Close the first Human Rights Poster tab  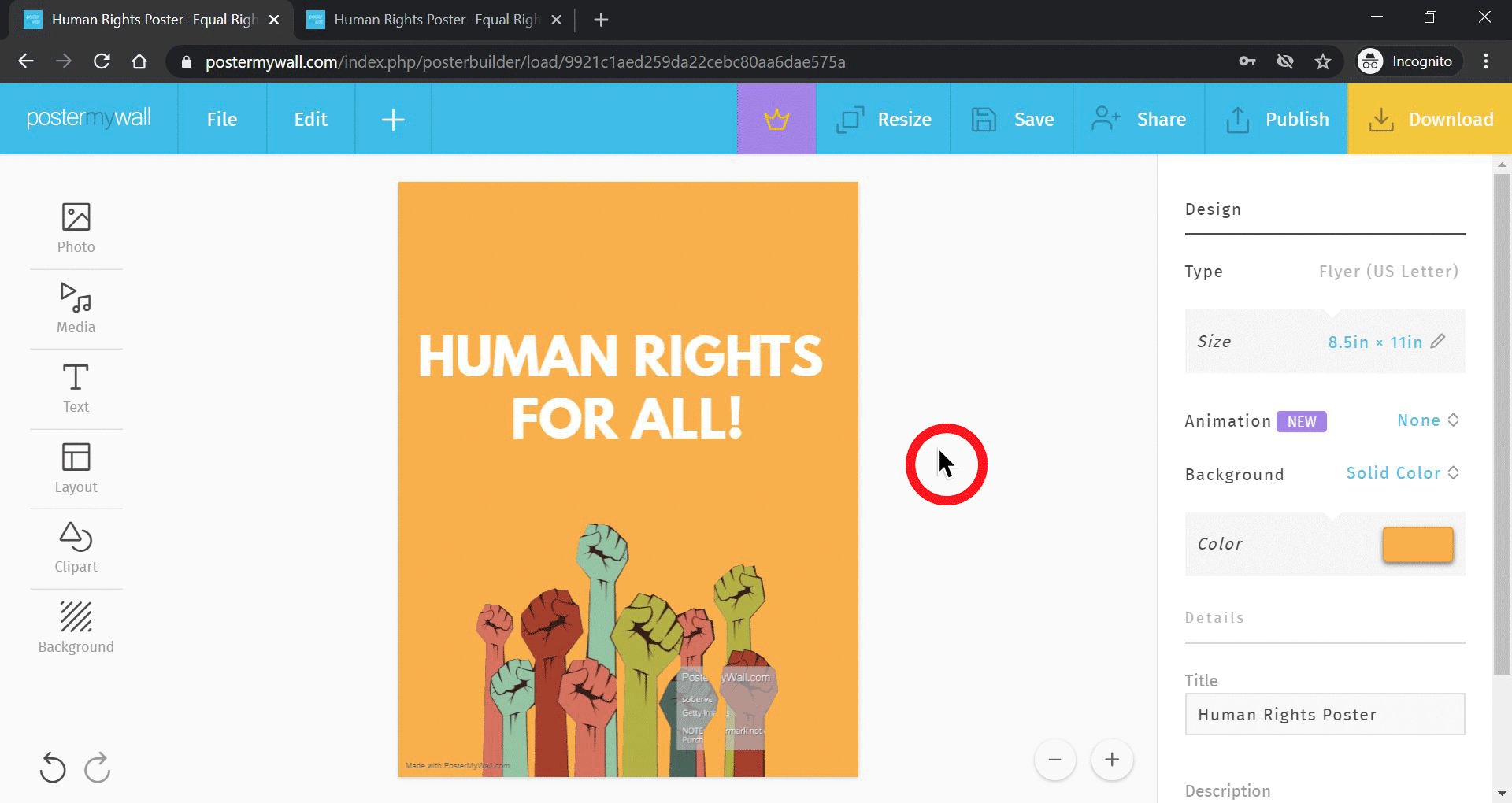pos(274,20)
